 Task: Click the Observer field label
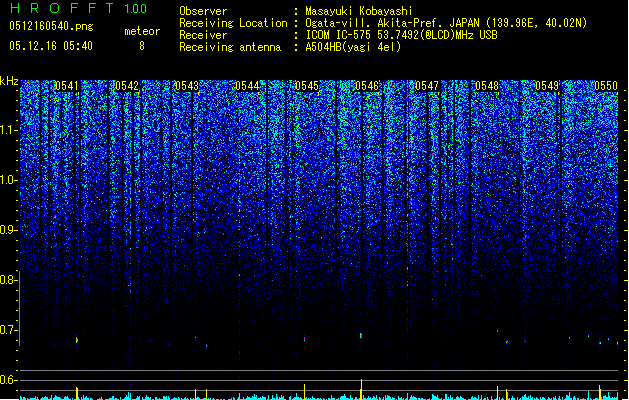tap(203, 11)
